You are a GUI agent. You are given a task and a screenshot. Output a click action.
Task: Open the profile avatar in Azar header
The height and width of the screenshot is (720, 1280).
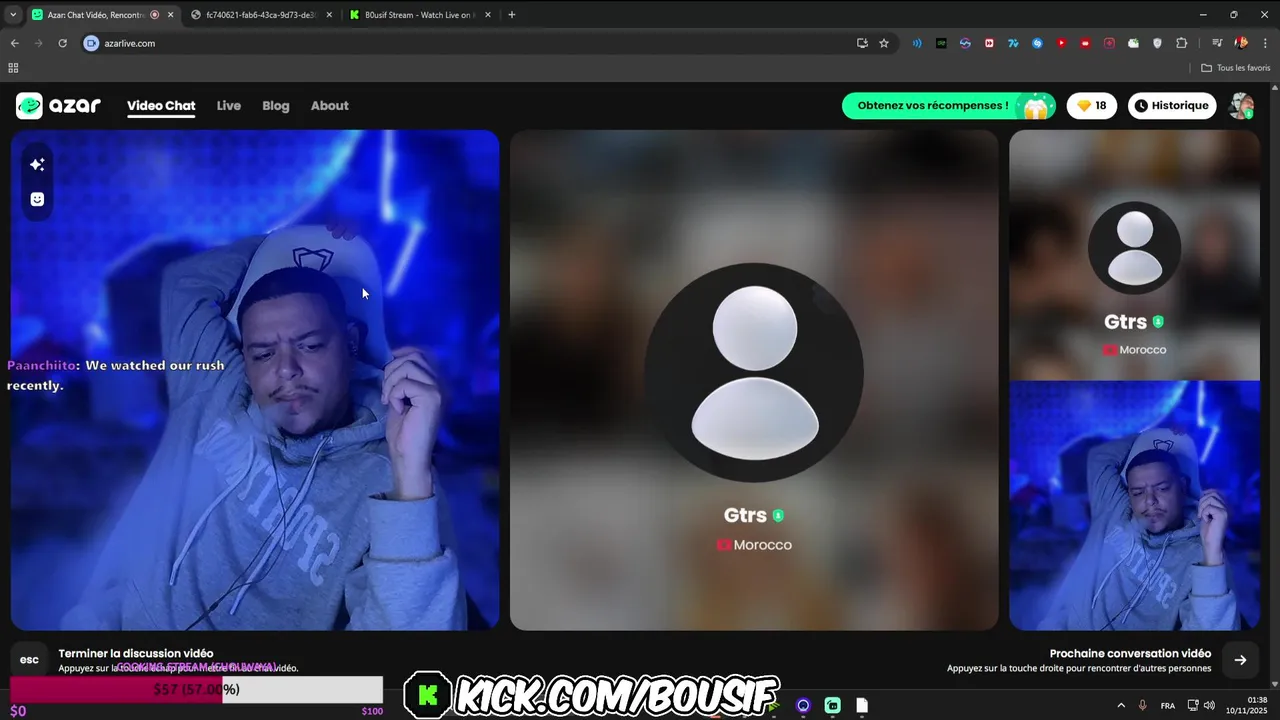pos(1241,105)
